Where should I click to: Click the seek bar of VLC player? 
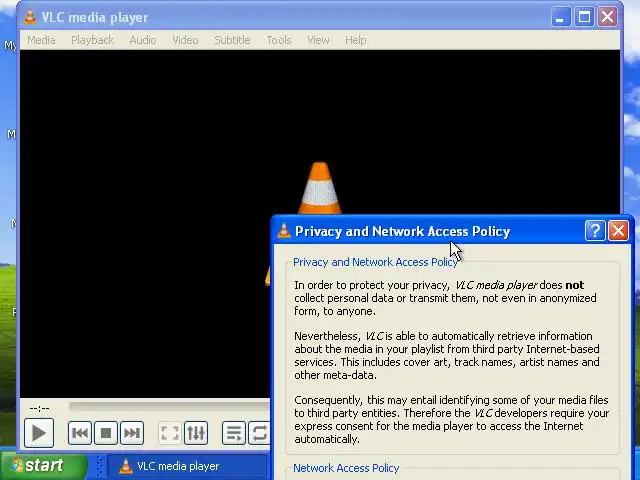click(169, 406)
